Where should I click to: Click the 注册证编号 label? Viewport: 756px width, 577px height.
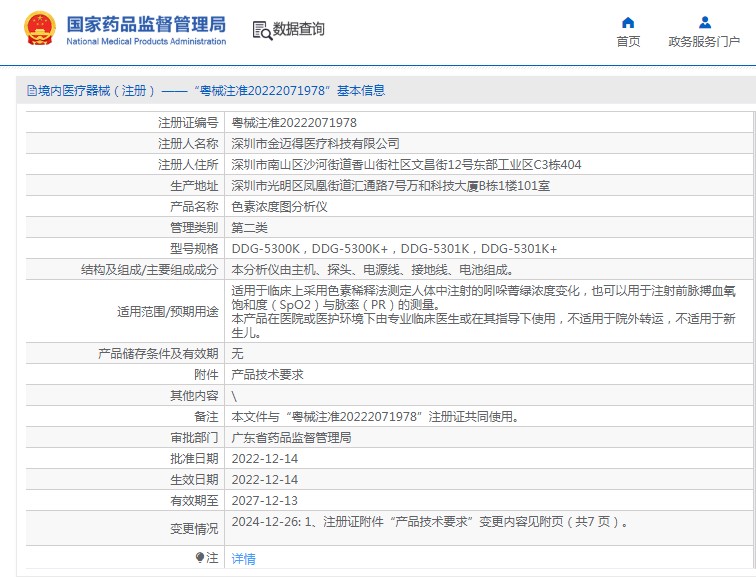point(188,123)
